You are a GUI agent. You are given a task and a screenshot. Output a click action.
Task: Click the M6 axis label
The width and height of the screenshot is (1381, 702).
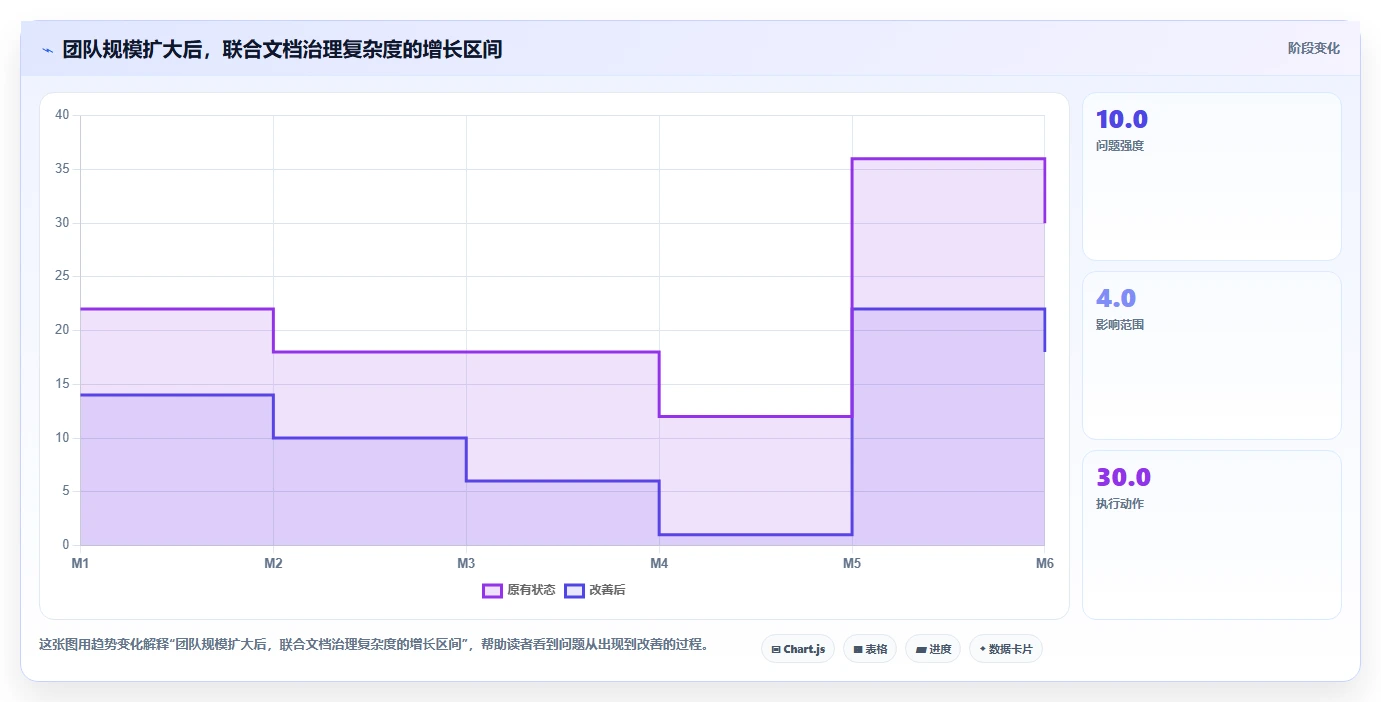[1044, 563]
